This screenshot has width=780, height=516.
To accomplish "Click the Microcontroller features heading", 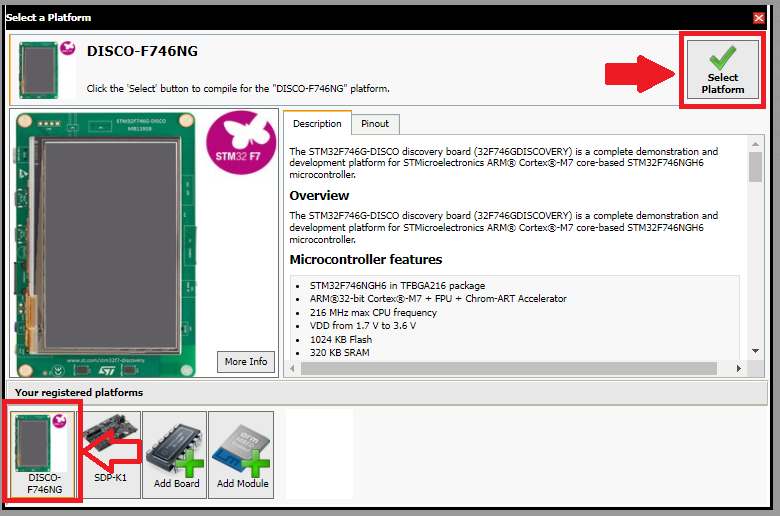I will click(x=366, y=260).
